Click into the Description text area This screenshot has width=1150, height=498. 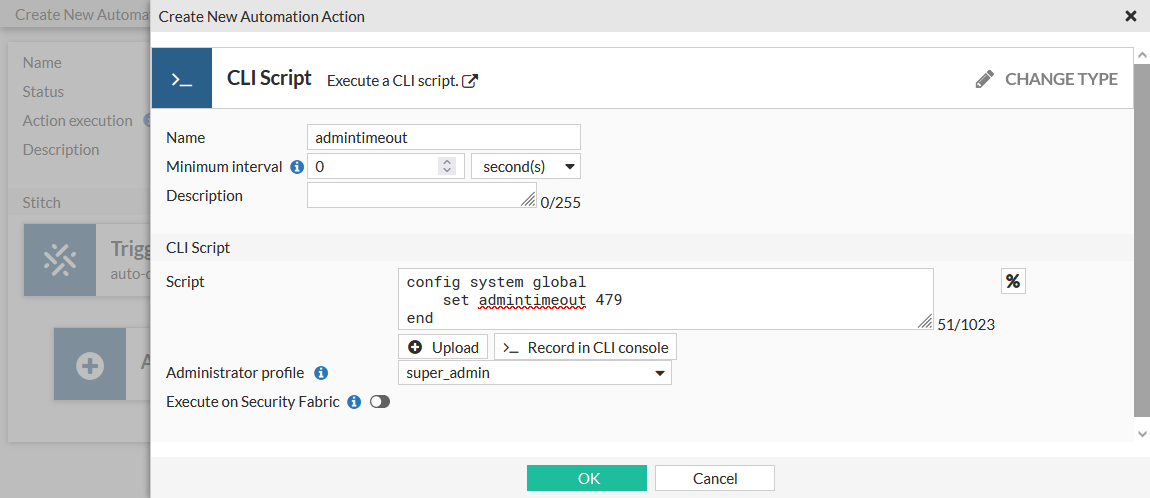[421, 195]
